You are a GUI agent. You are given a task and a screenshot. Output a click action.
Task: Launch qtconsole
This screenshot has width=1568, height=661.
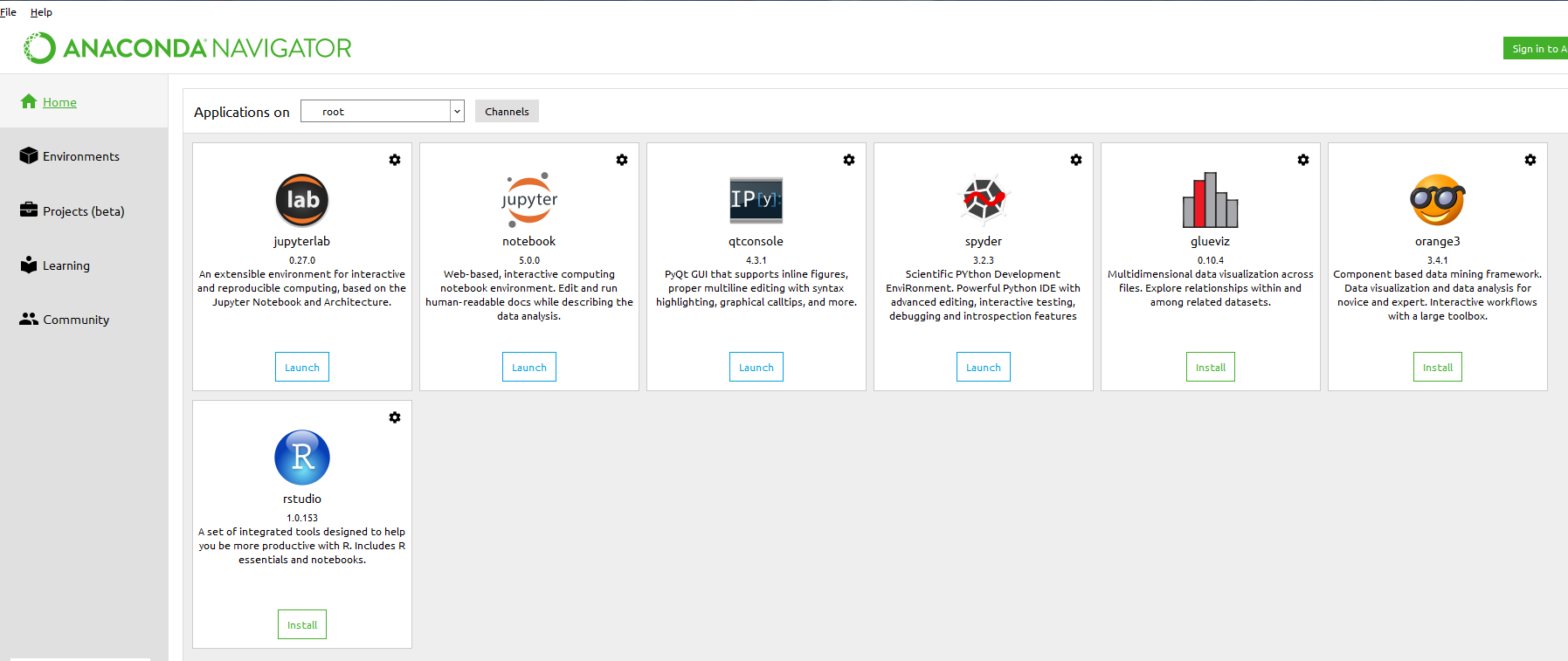pos(756,367)
